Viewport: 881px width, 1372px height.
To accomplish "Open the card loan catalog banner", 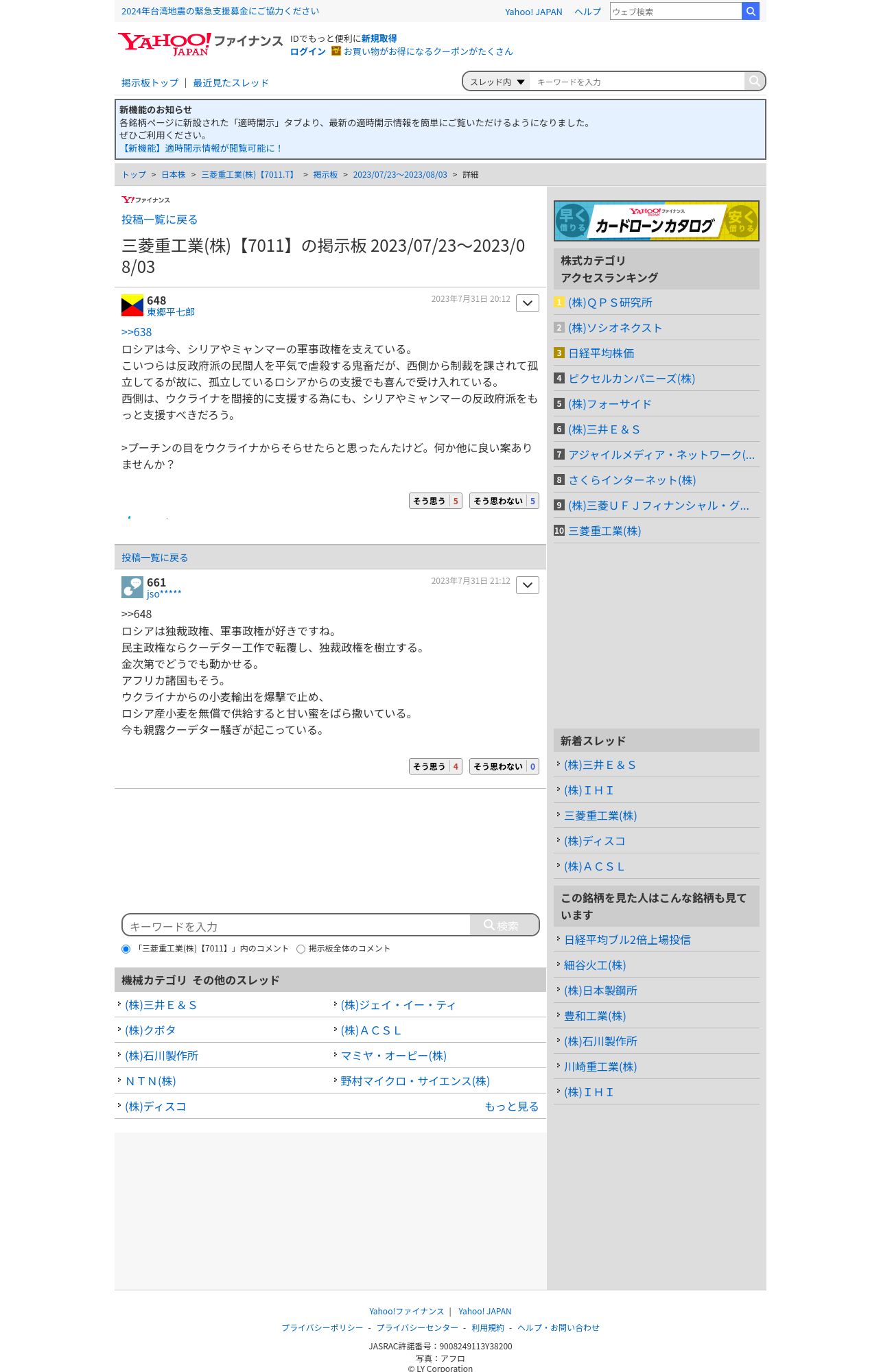I will (x=656, y=221).
